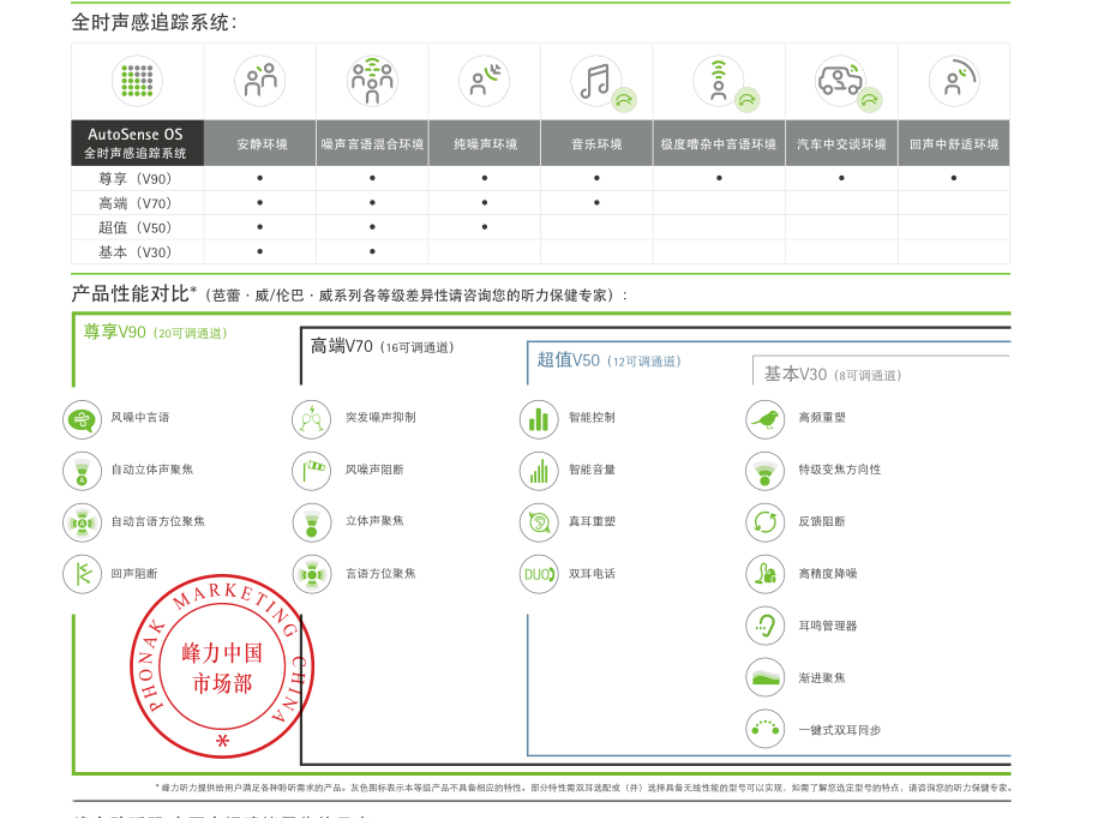Select the DUO 双耳电话 icon
Viewport: 1098px width, 818px height.
click(x=538, y=574)
